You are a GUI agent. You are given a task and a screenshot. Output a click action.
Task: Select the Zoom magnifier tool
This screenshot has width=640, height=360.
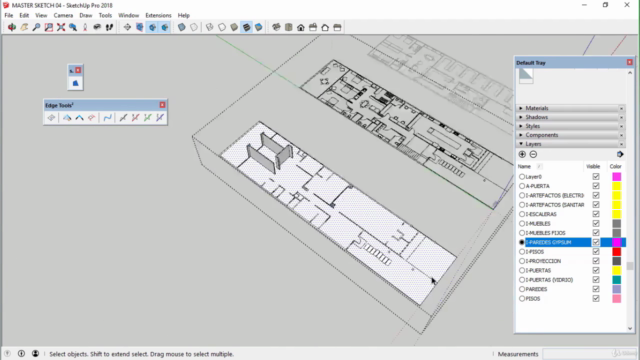[36, 27]
